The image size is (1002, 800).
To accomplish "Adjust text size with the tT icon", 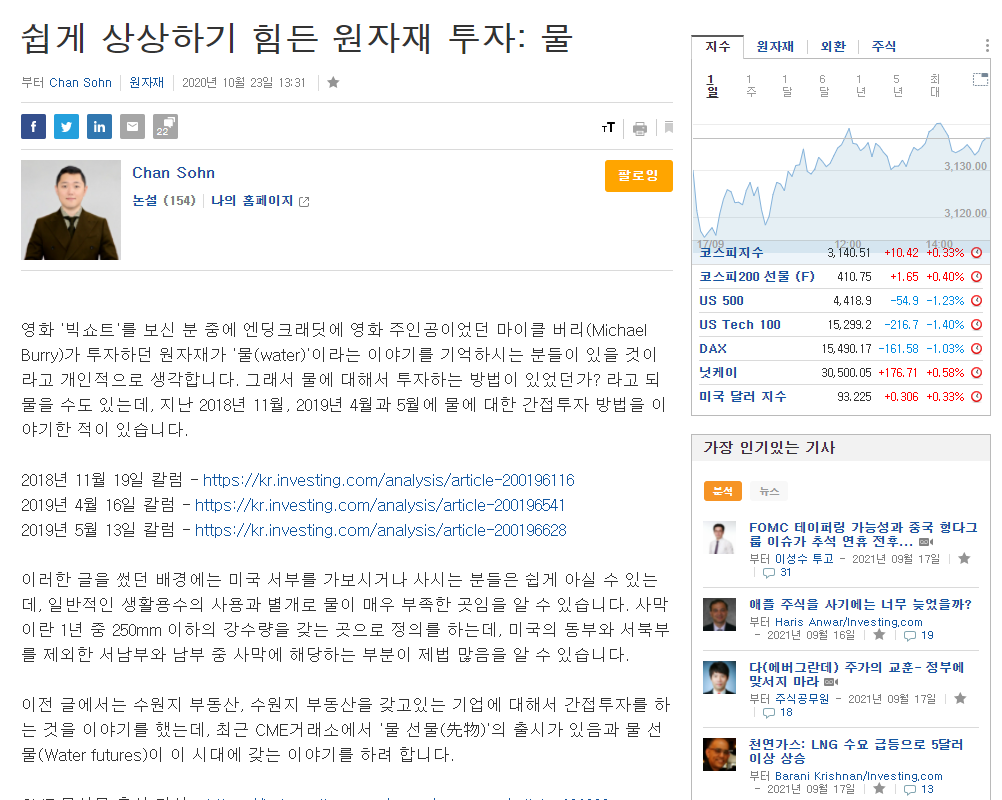I will pos(607,128).
